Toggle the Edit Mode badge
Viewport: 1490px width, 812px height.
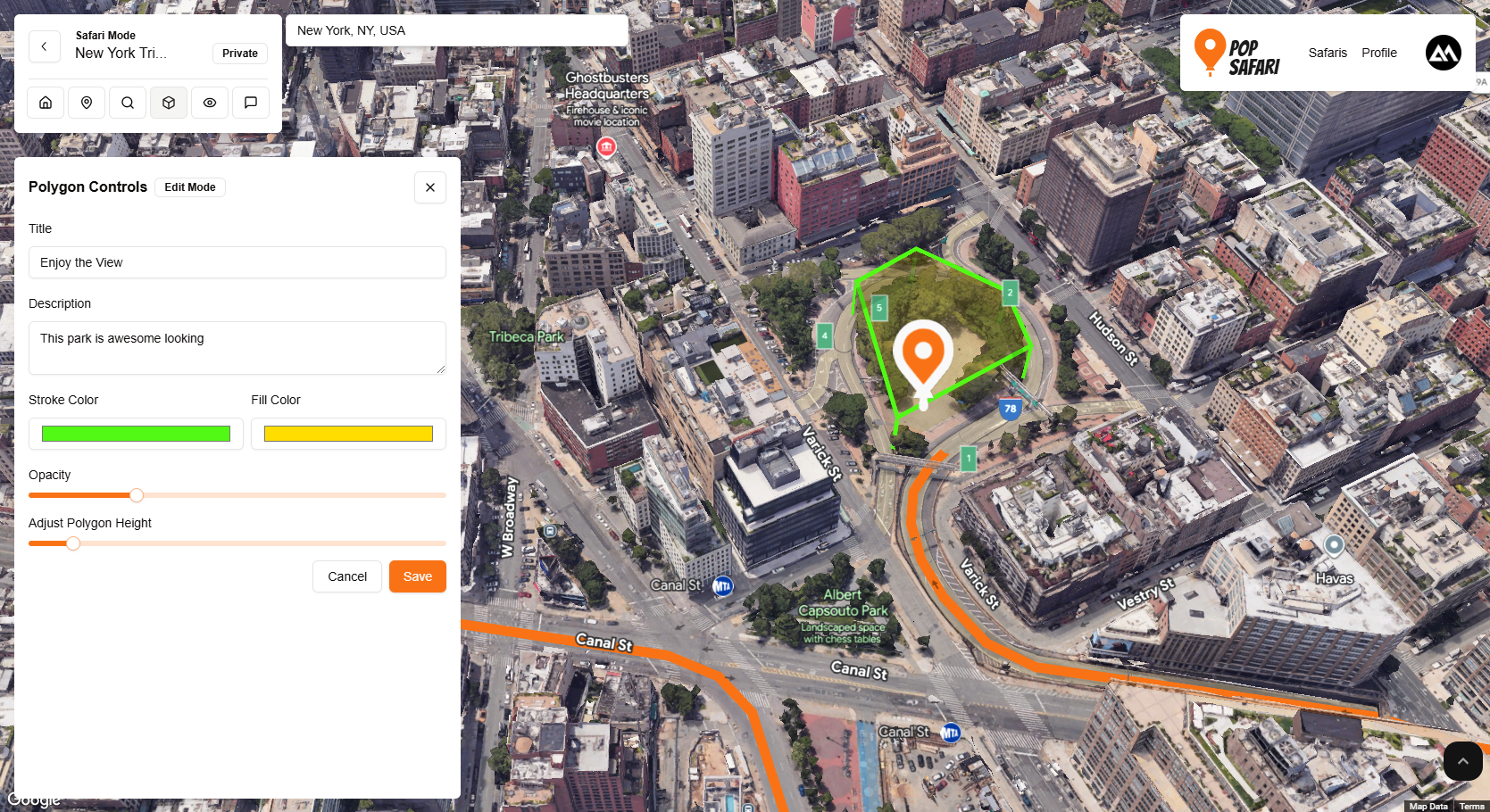click(190, 187)
